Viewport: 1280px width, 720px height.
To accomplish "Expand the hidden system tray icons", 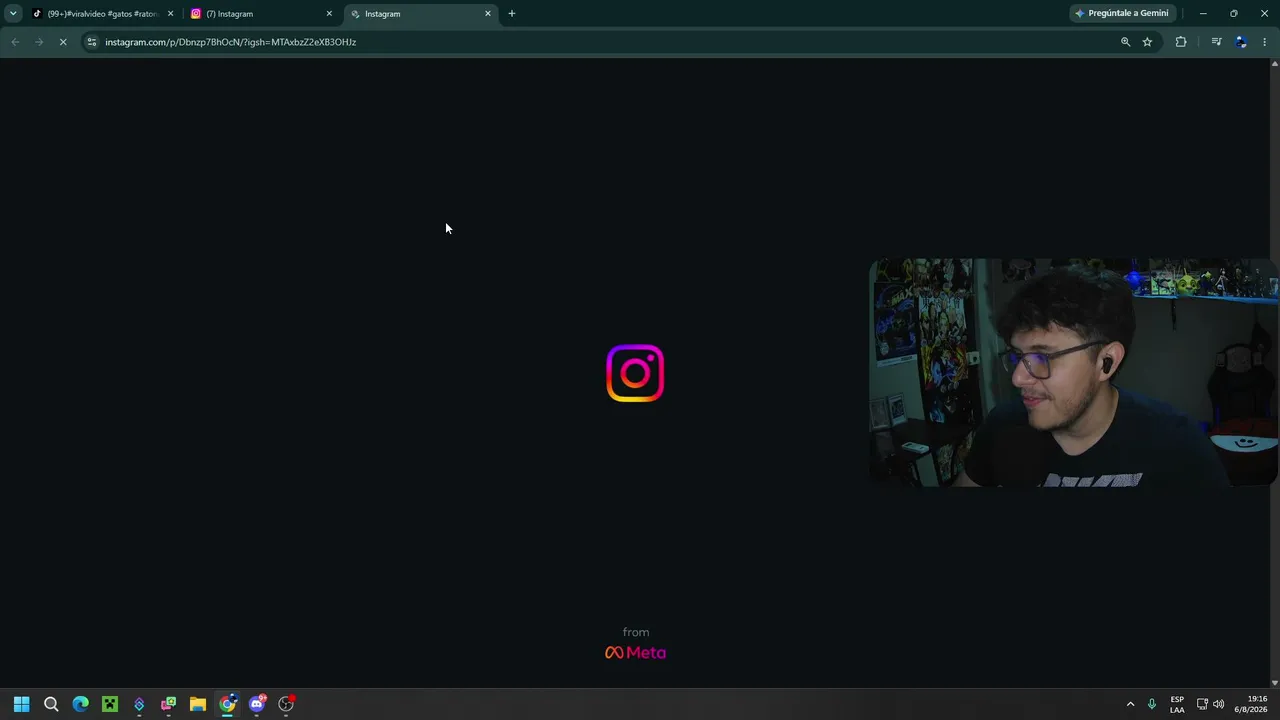I will 1131,704.
